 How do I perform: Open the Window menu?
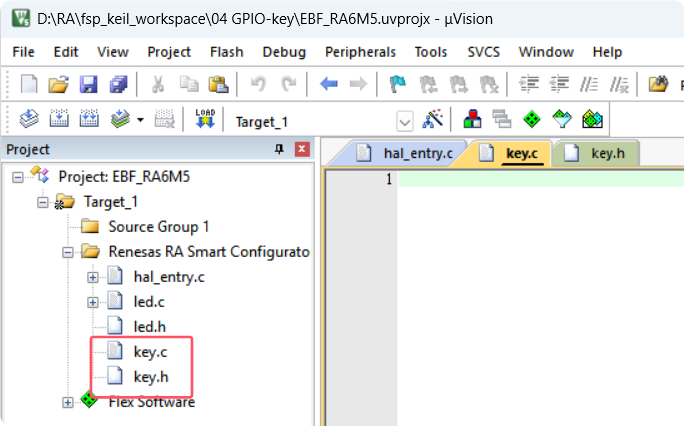546,52
